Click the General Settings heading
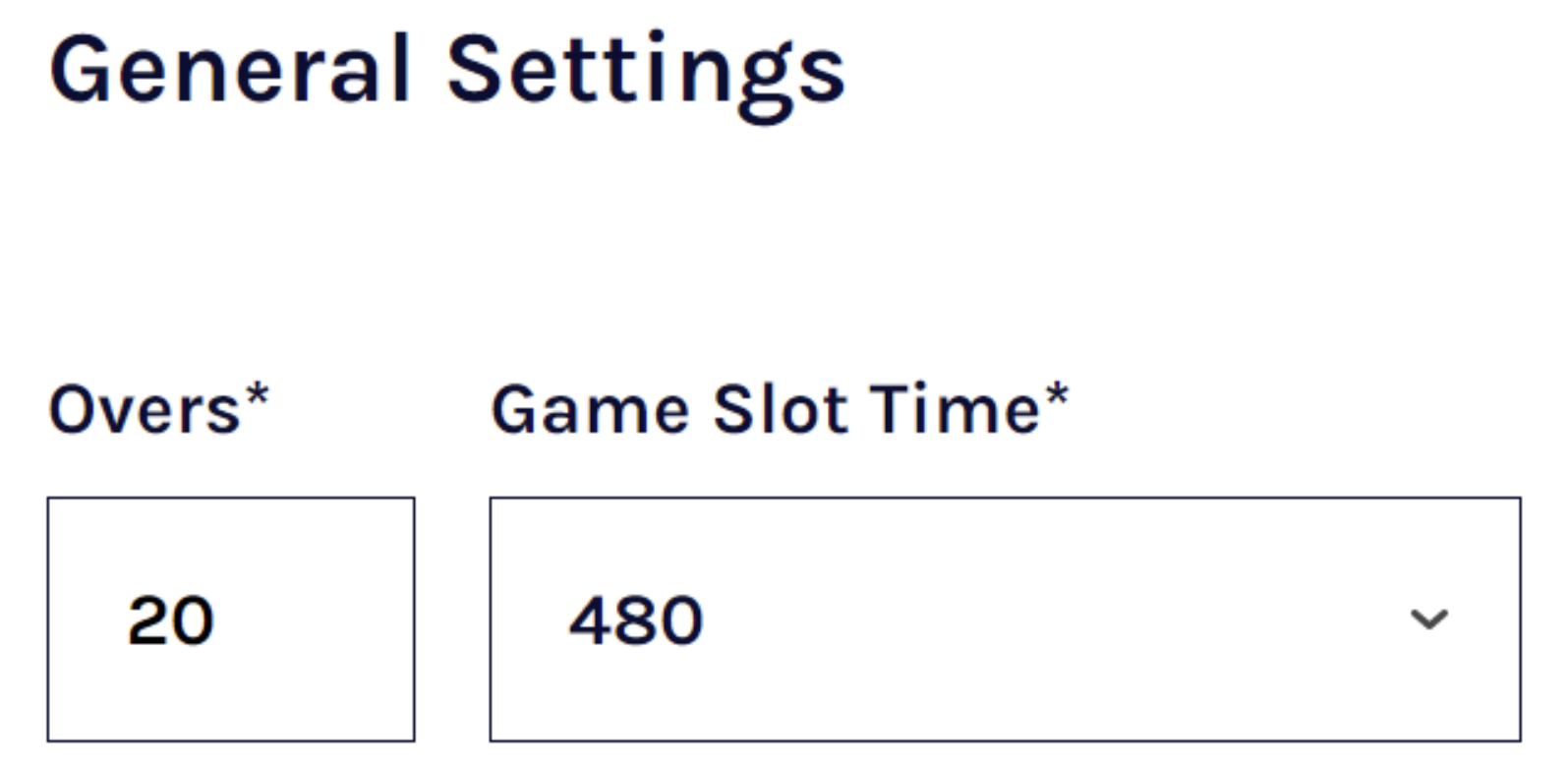Screen dimensions: 1568x768 (x=447, y=69)
